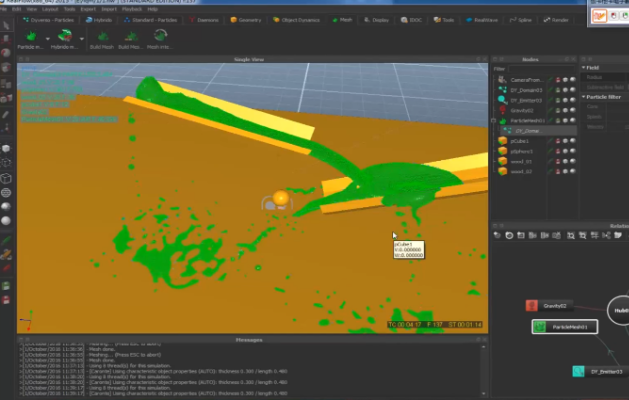Switch to the RealWave shelf tab
This screenshot has width=629, height=400.
click(x=482, y=20)
